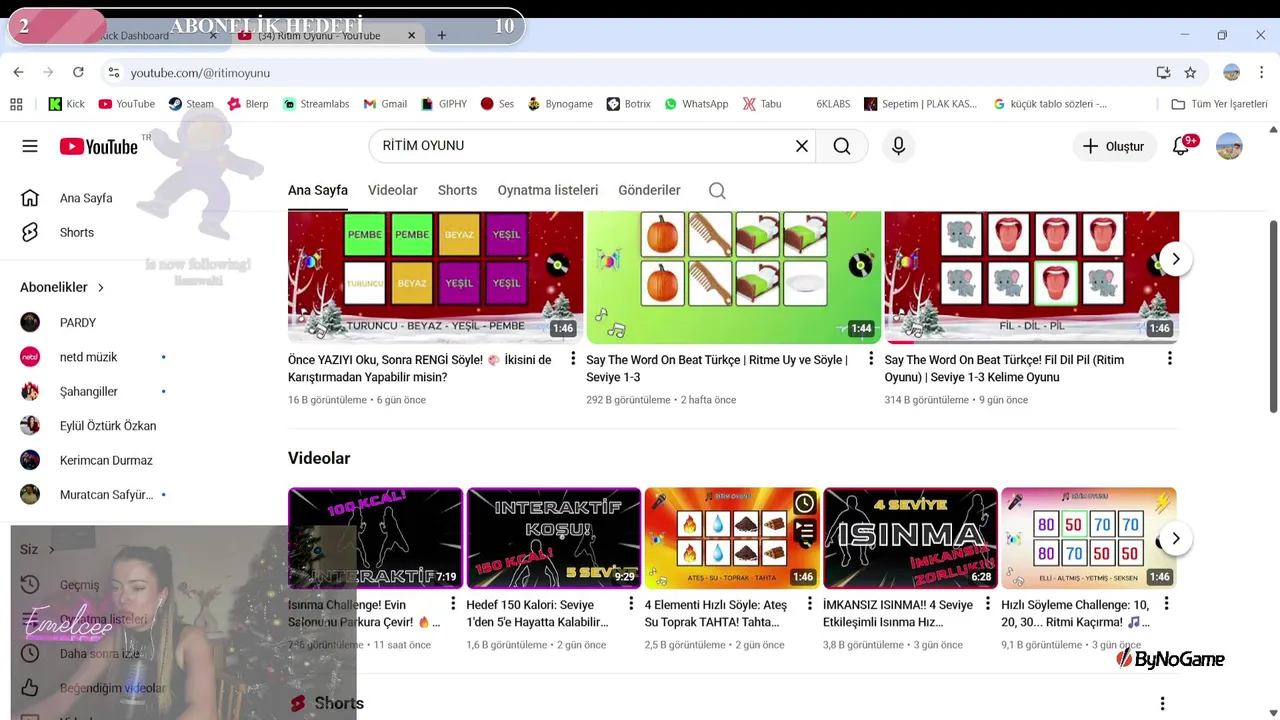Click the YouTube logo

pos(99,146)
